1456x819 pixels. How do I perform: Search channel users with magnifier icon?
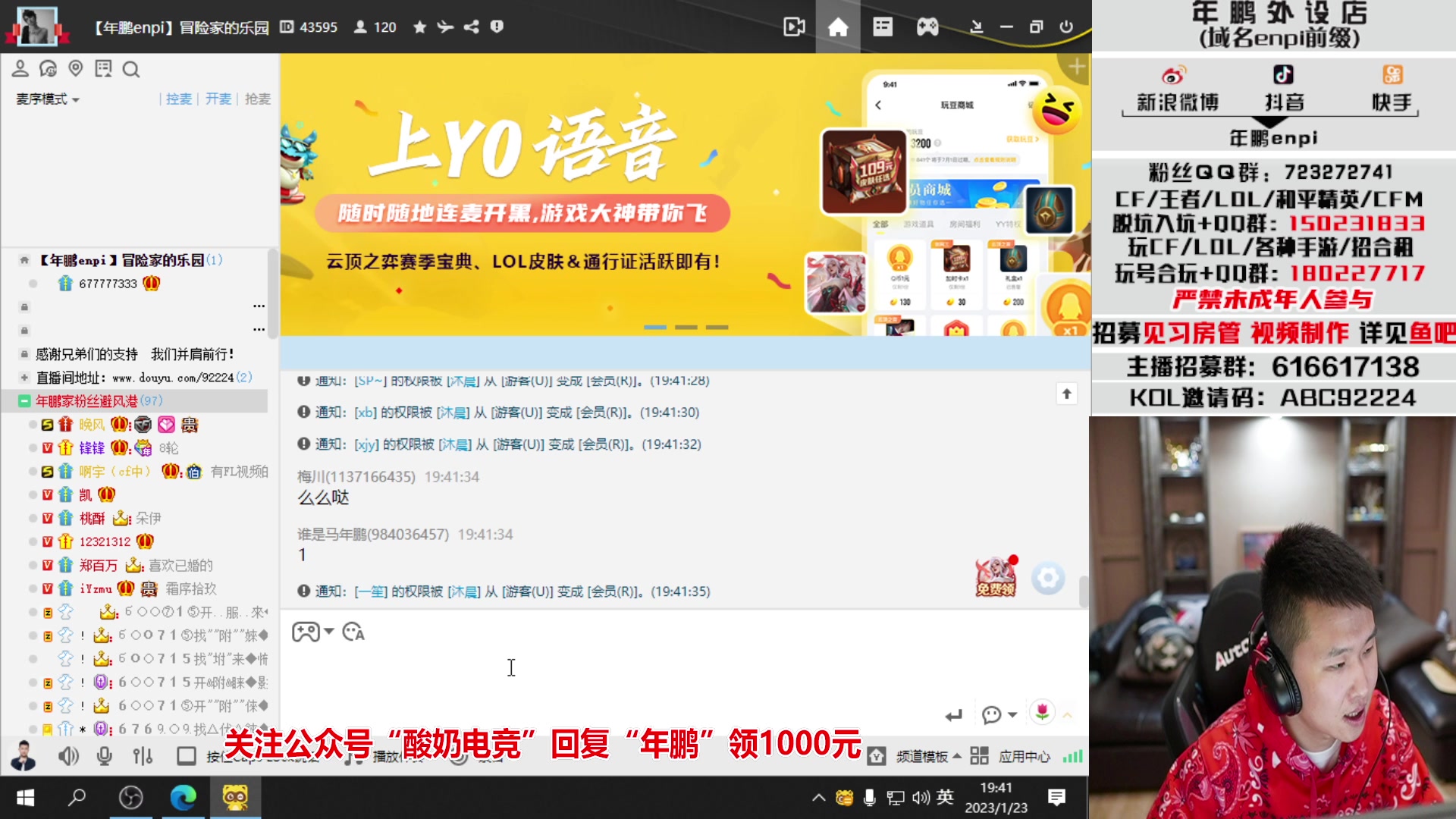(x=131, y=70)
